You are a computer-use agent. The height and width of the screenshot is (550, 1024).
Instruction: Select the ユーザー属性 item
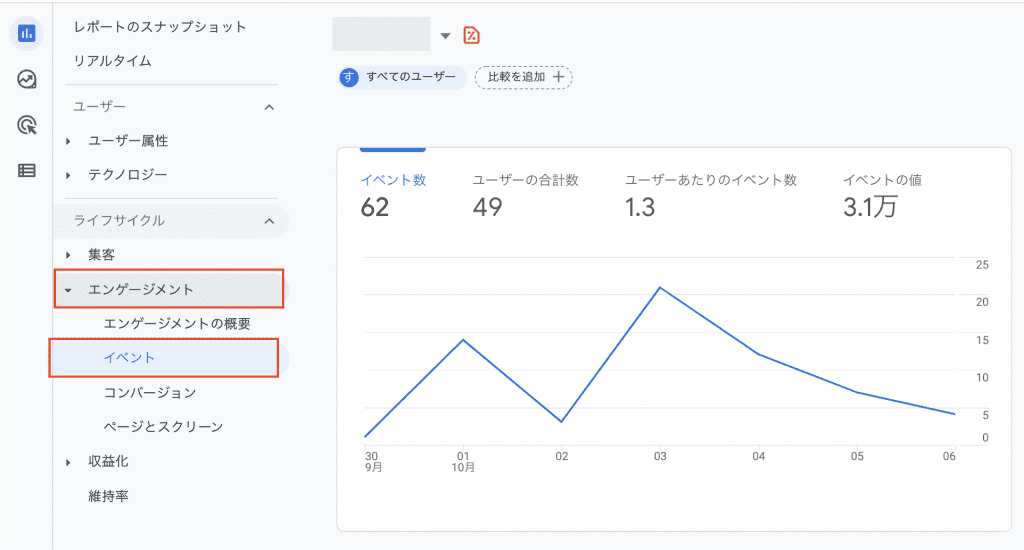128,141
